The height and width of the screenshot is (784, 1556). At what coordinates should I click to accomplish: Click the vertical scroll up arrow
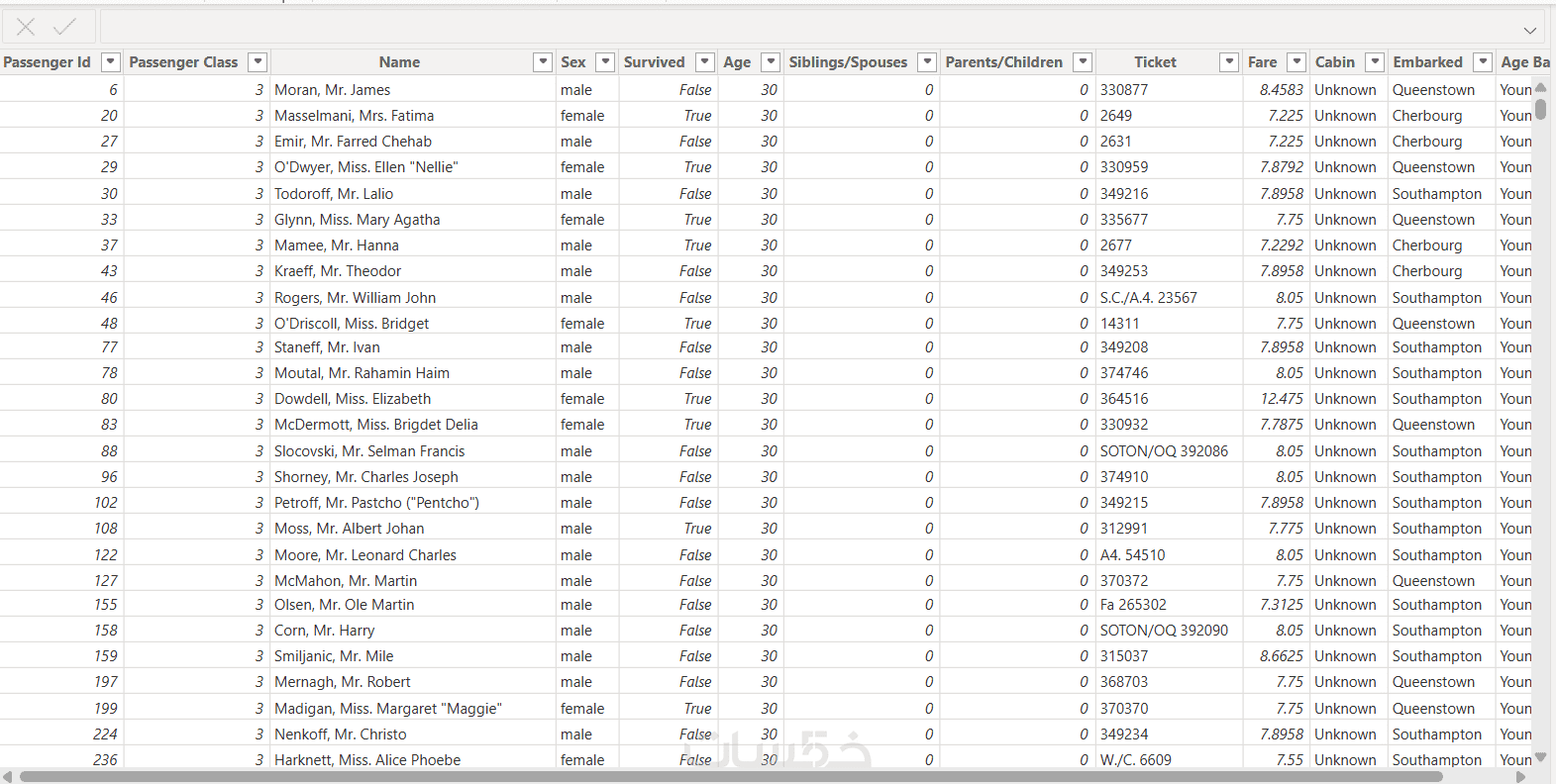coord(1540,88)
